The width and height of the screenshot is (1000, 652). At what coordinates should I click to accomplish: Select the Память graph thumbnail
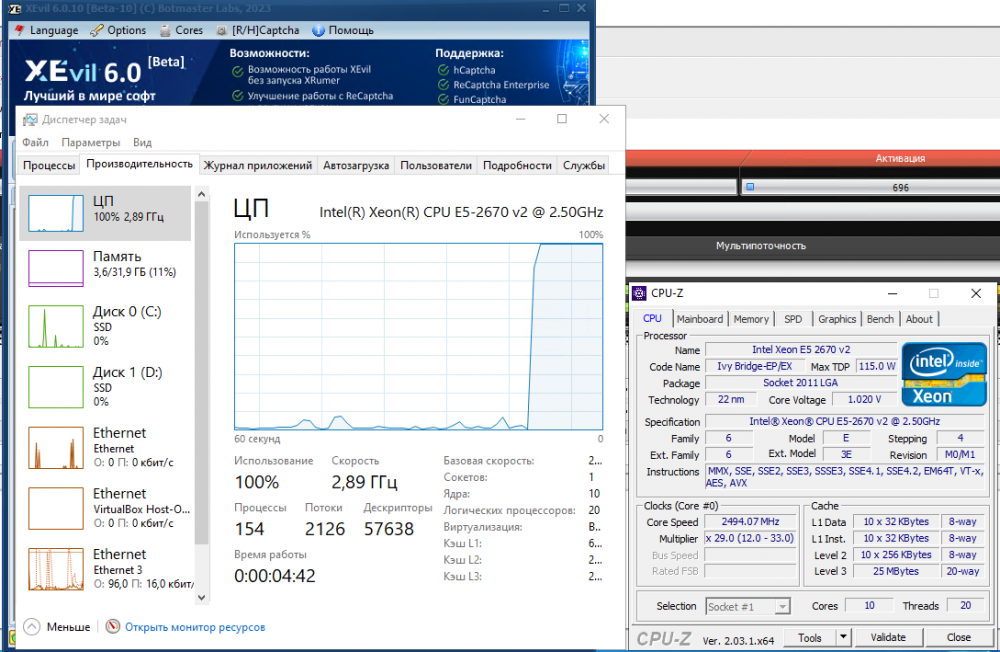click(x=56, y=268)
